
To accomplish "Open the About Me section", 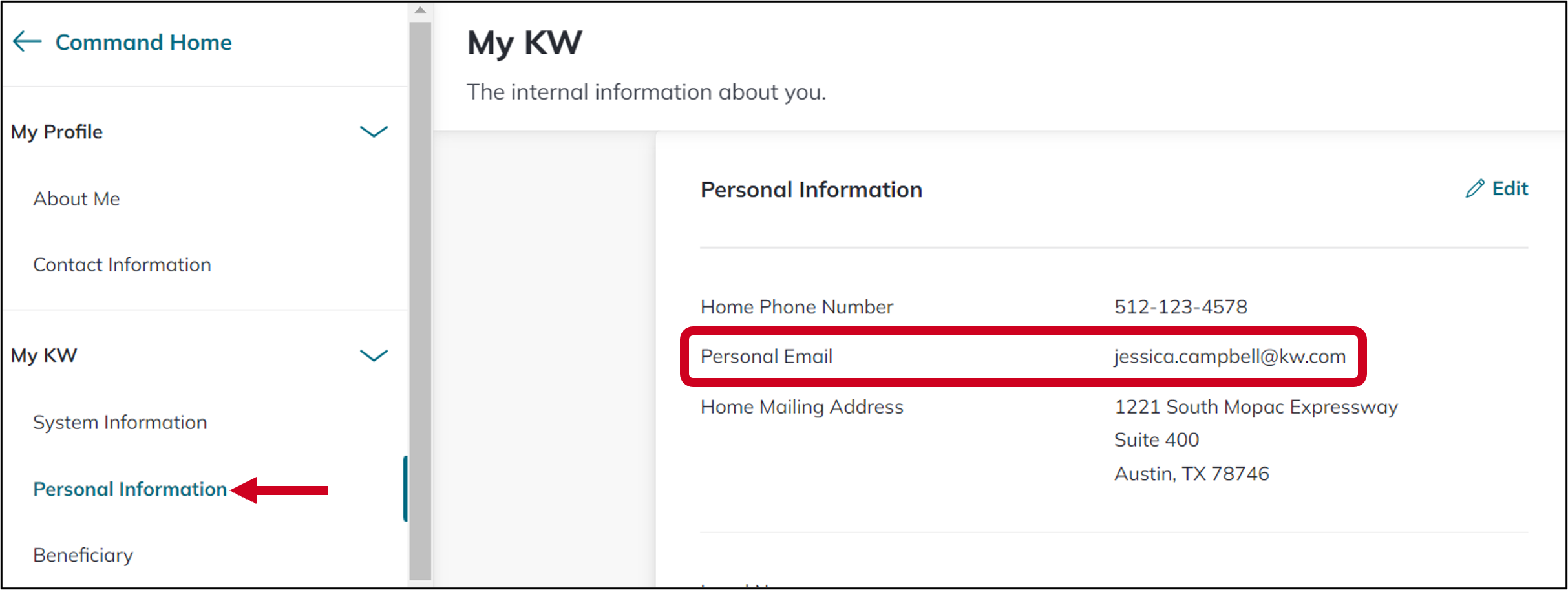I will point(76,199).
